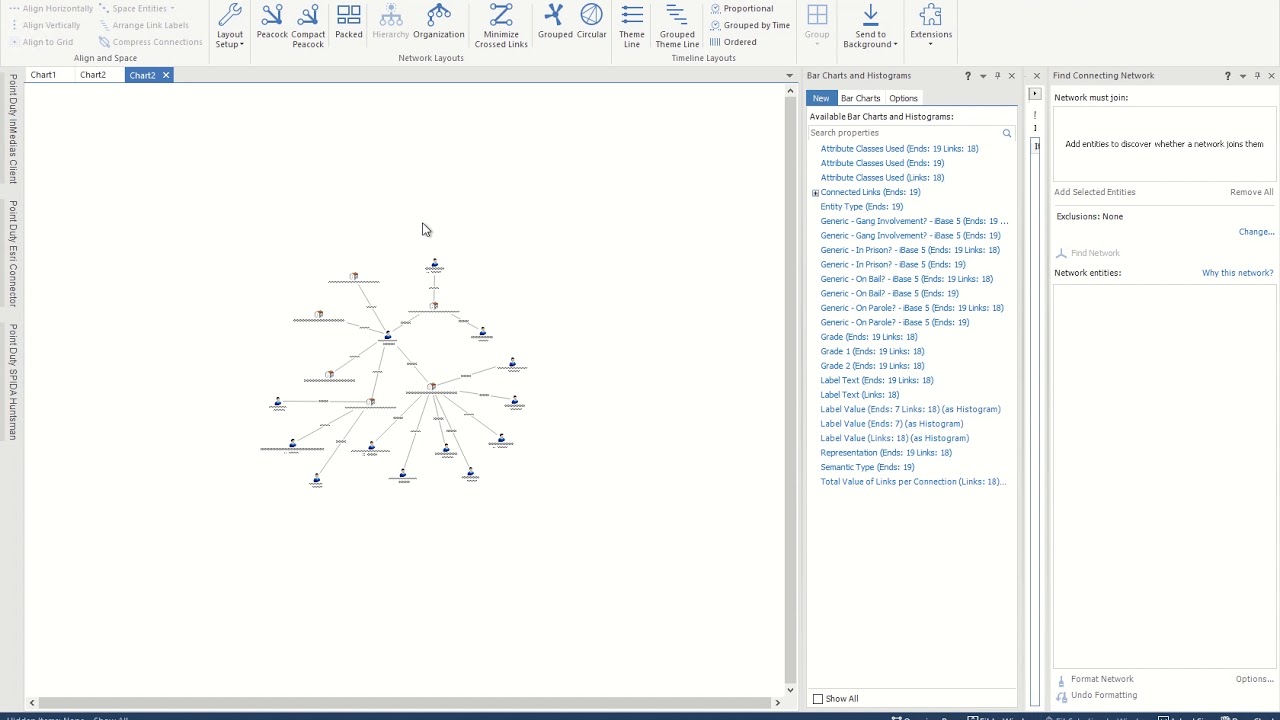Switch to the Chart1 tab
1280x720 pixels.
click(43, 75)
